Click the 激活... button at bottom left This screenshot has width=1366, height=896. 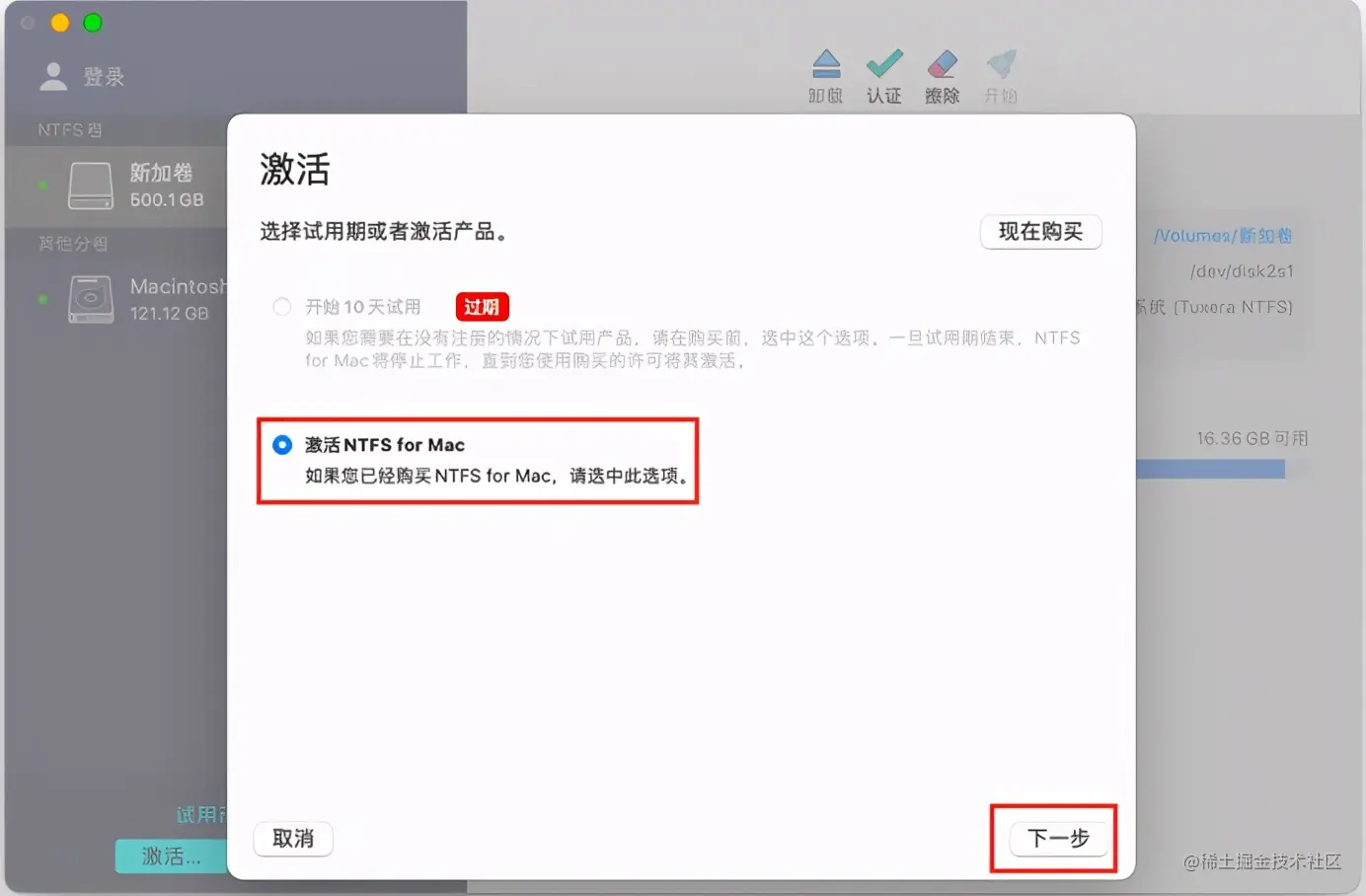[170, 856]
